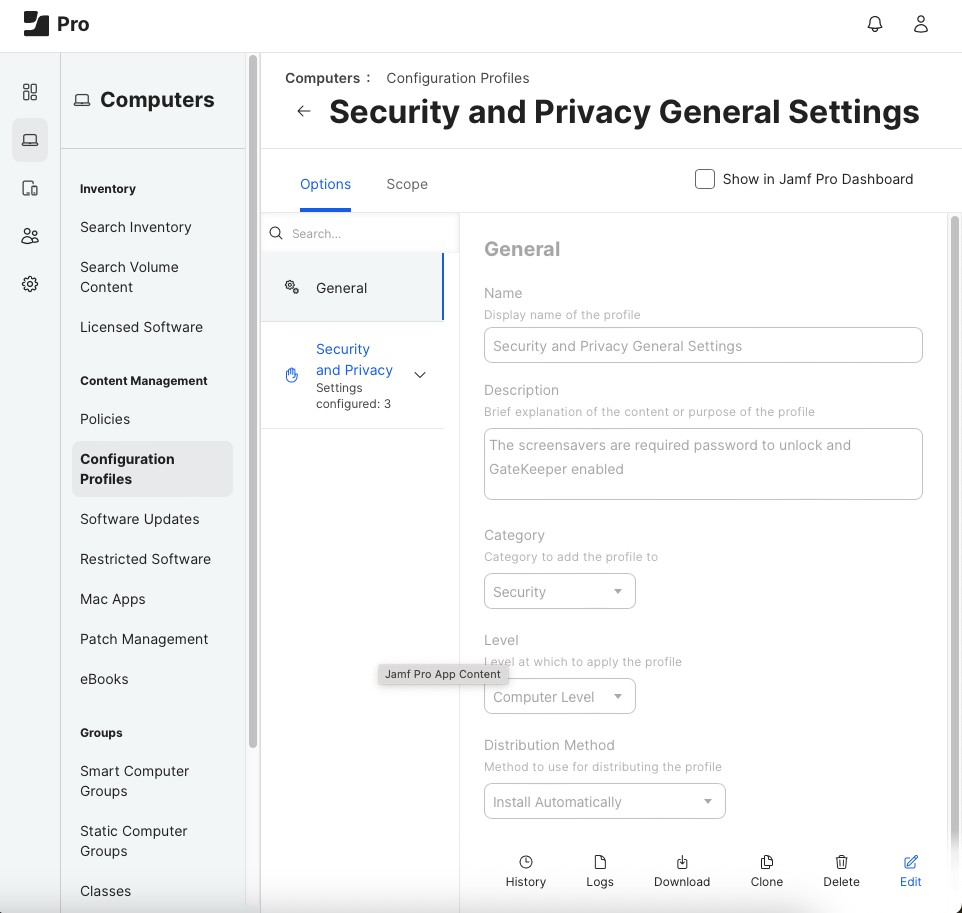Open the Category dropdown showing Security
962x913 pixels.
click(x=559, y=592)
